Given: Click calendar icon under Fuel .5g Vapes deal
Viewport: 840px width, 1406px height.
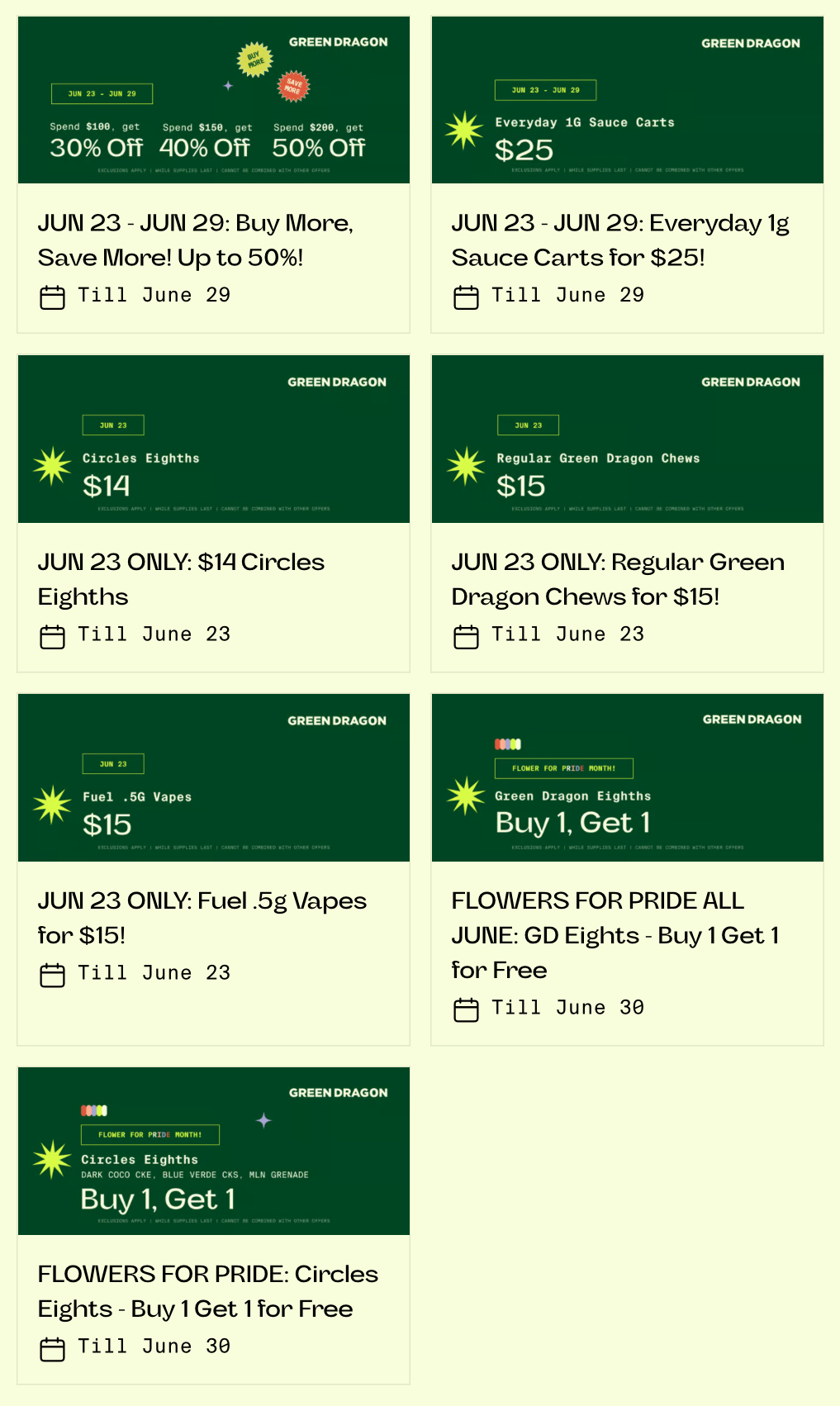Looking at the screenshot, I should (52, 975).
